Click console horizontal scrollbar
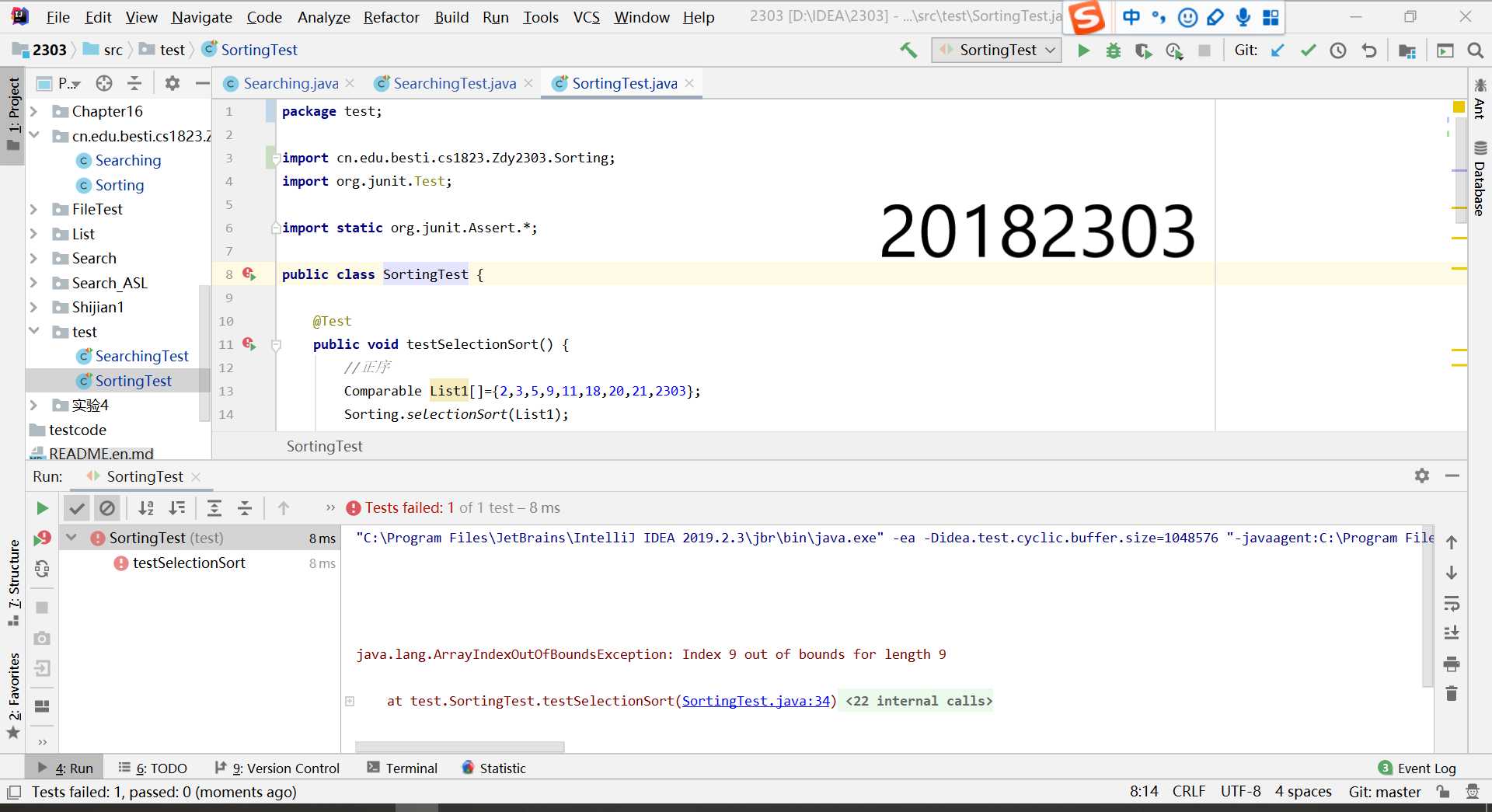Viewport: 1492px width, 812px height. coord(459,748)
